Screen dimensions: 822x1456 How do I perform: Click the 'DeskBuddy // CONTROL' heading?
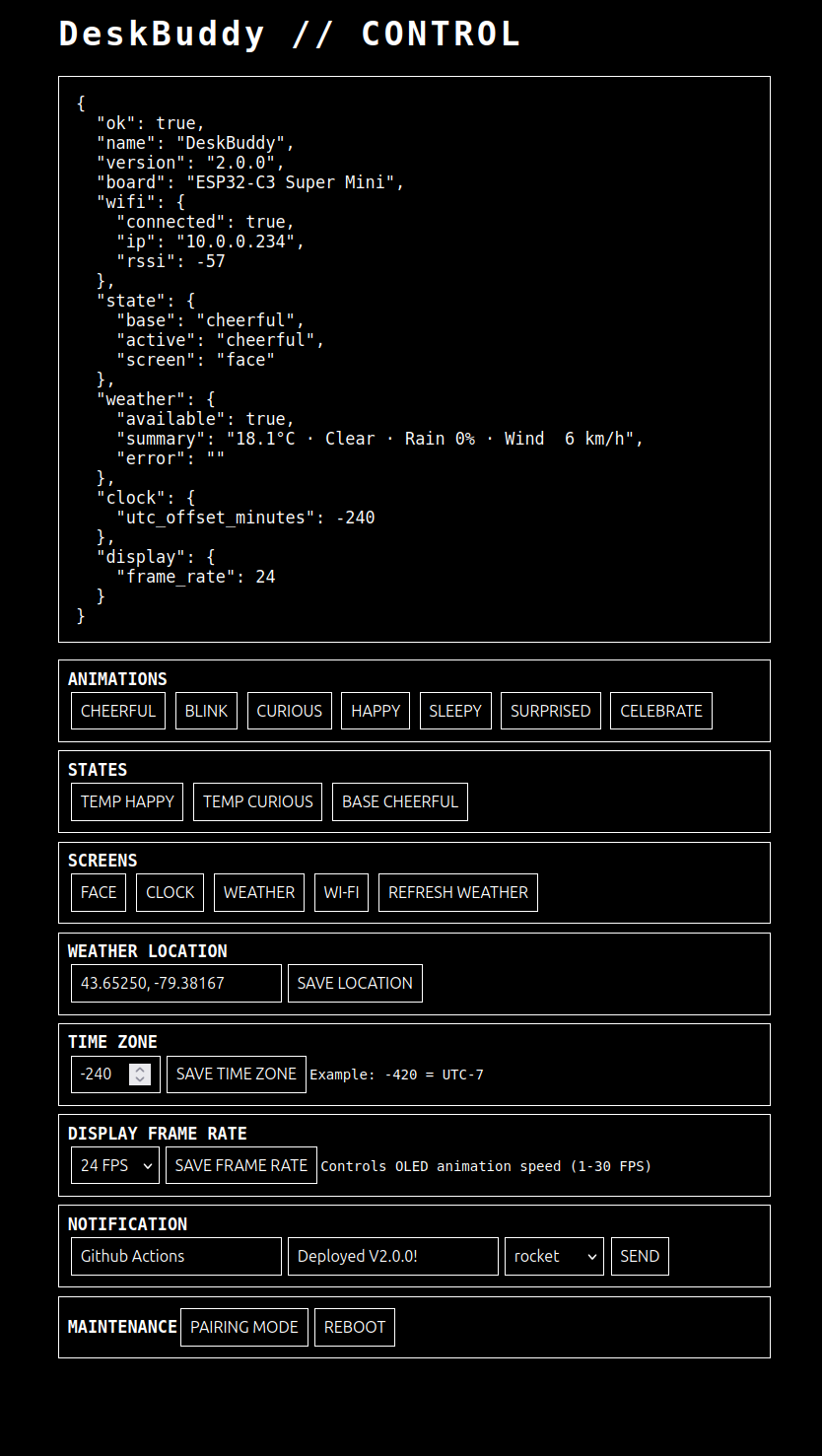pyautogui.click(x=290, y=34)
